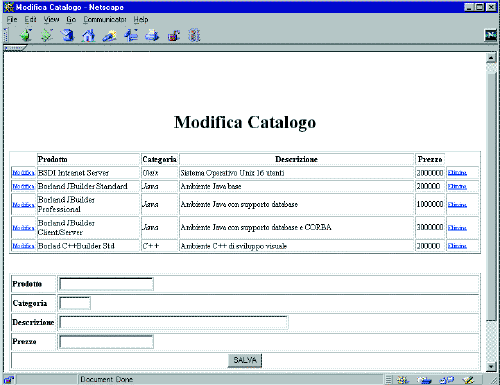Image resolution: width=500 pixels, height=385 pixels.
Task: Stop loading with the Stop traffic-light icon
Action: pos(194,35)
